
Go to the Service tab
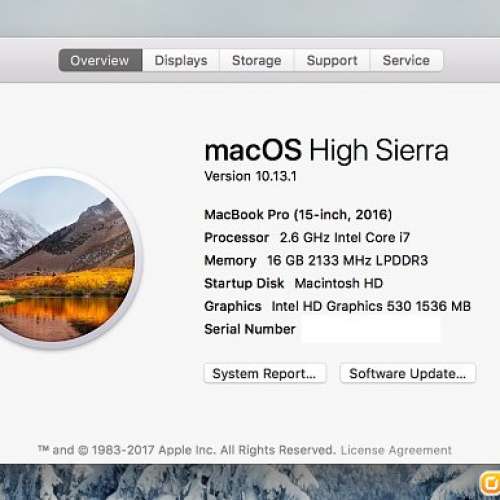click(406, 60)
